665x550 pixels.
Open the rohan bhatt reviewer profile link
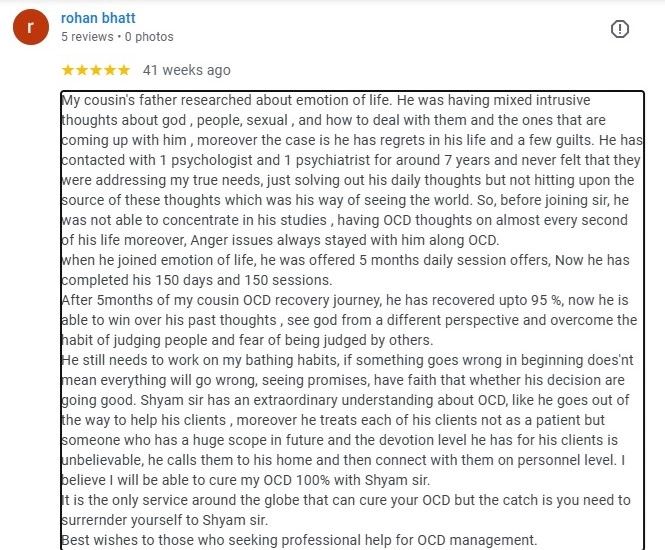pos(98,18)
